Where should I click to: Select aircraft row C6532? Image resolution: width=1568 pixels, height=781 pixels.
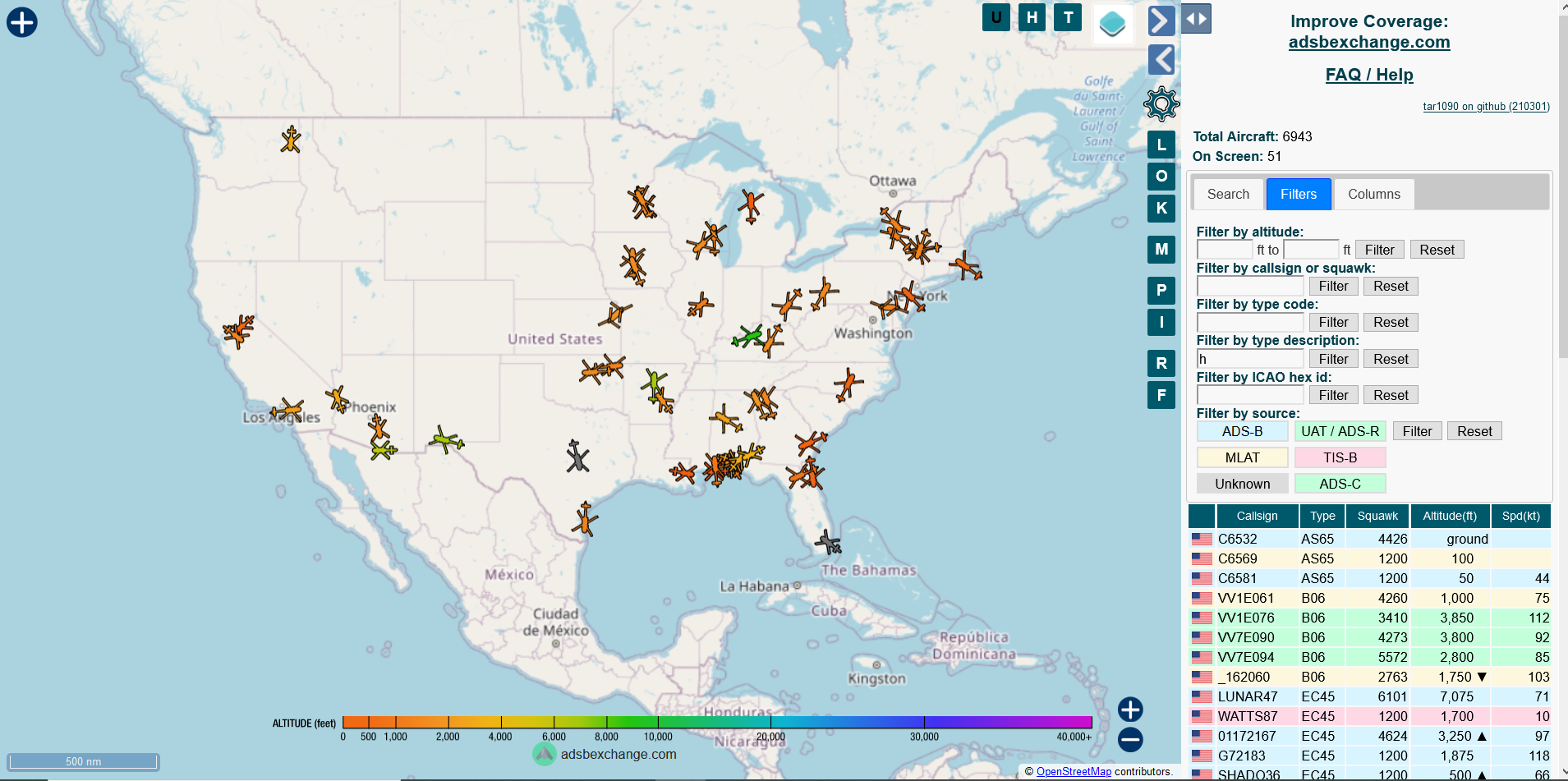[x=1369, y=539]
